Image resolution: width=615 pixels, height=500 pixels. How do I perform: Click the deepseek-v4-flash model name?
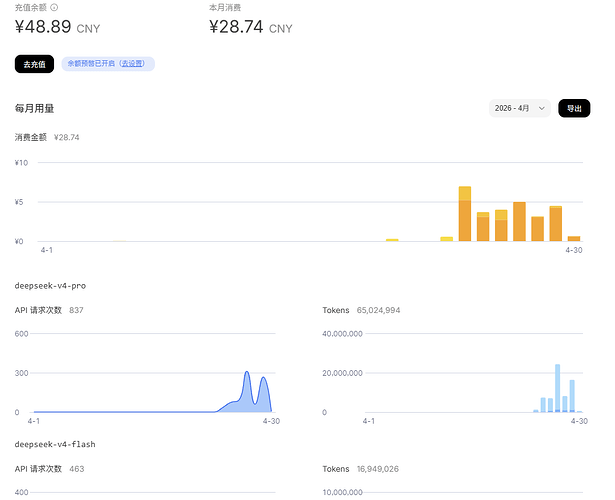pos(55,444)
